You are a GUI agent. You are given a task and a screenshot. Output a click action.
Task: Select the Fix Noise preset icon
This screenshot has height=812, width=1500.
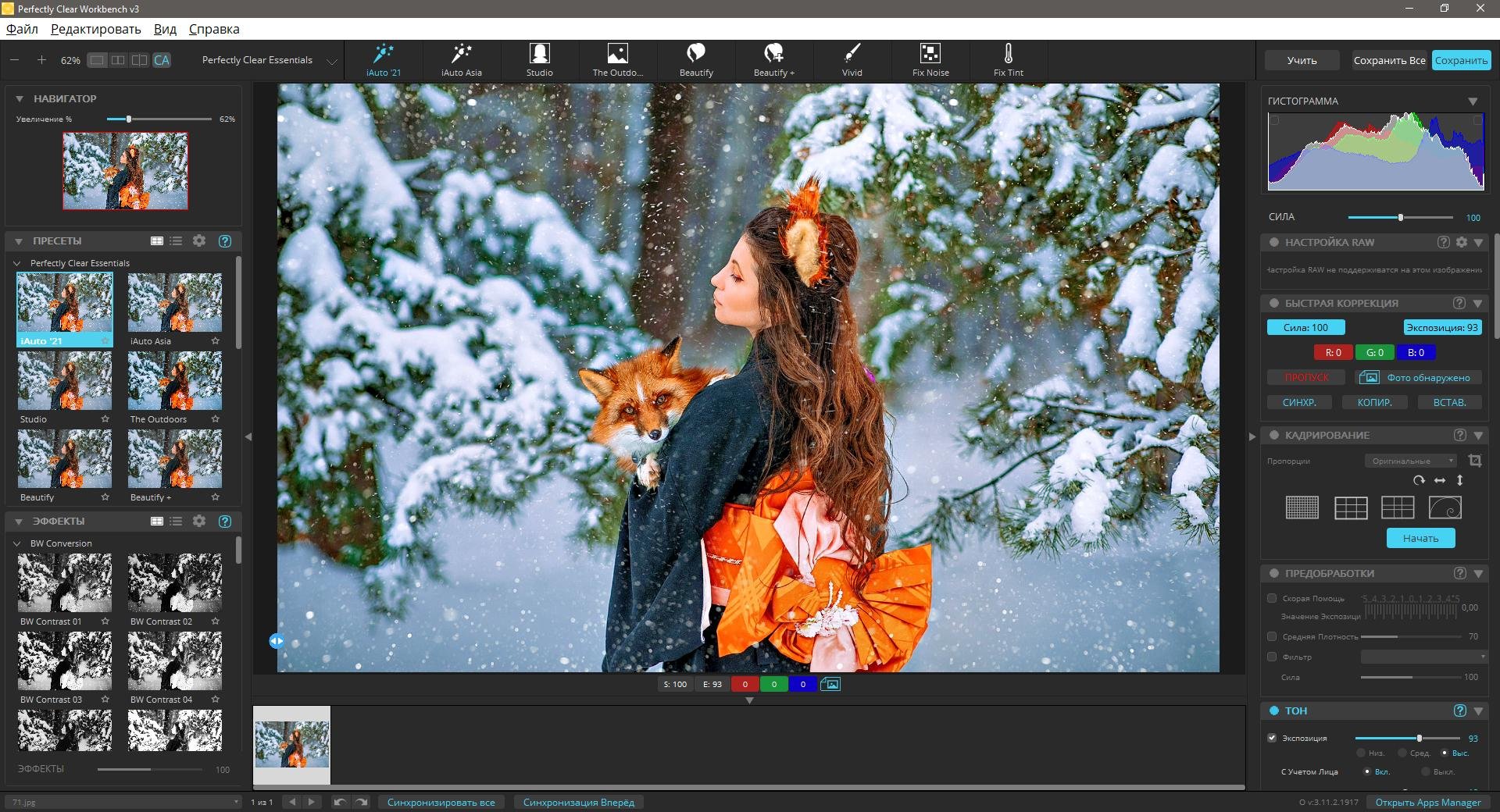point(930,54)
